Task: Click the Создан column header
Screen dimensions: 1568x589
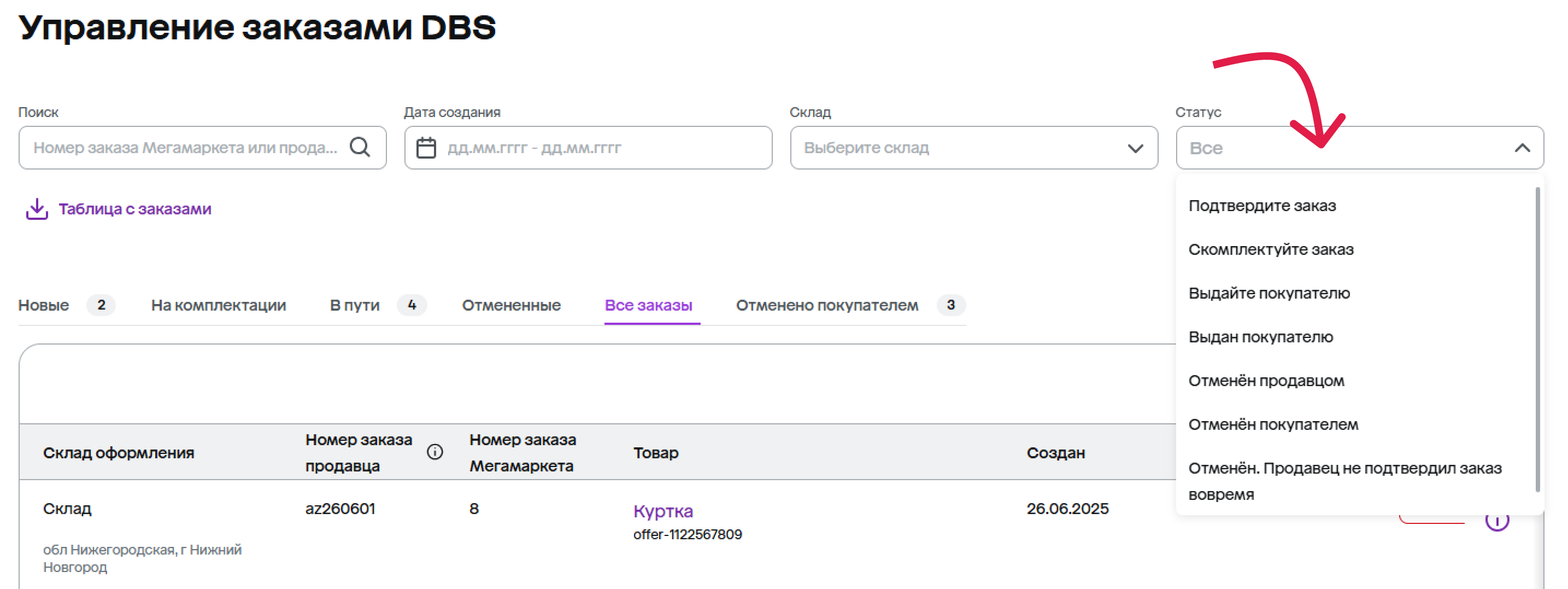Action: click(1055, 453)
